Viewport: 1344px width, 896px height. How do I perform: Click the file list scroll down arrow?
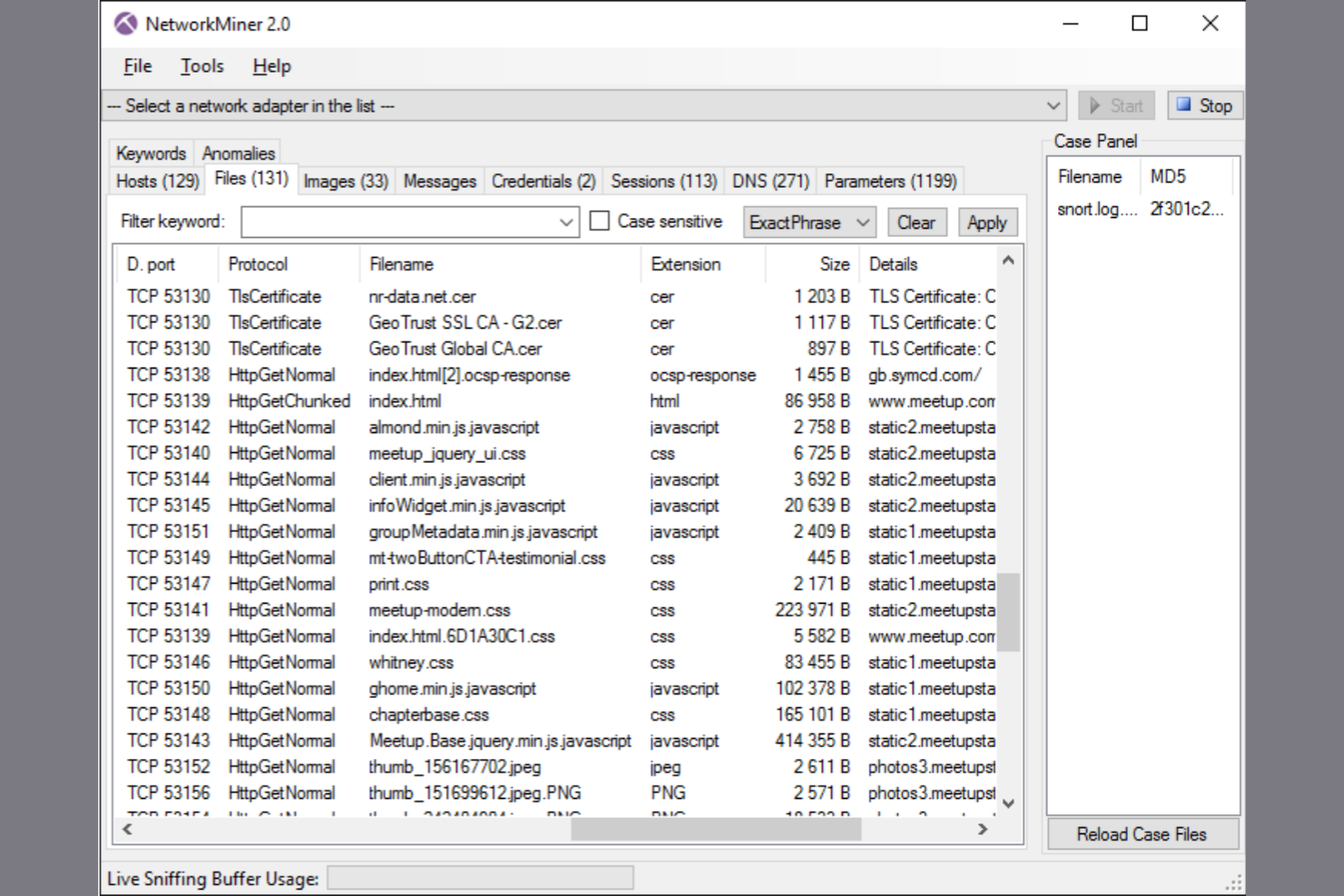coord(1008,803)
